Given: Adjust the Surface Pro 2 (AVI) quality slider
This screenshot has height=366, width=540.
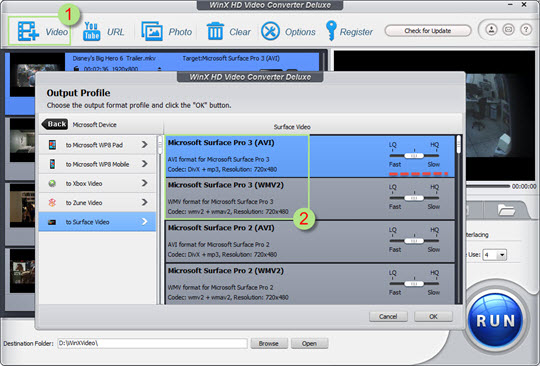Looking at the screenshot, I should 414,241.
